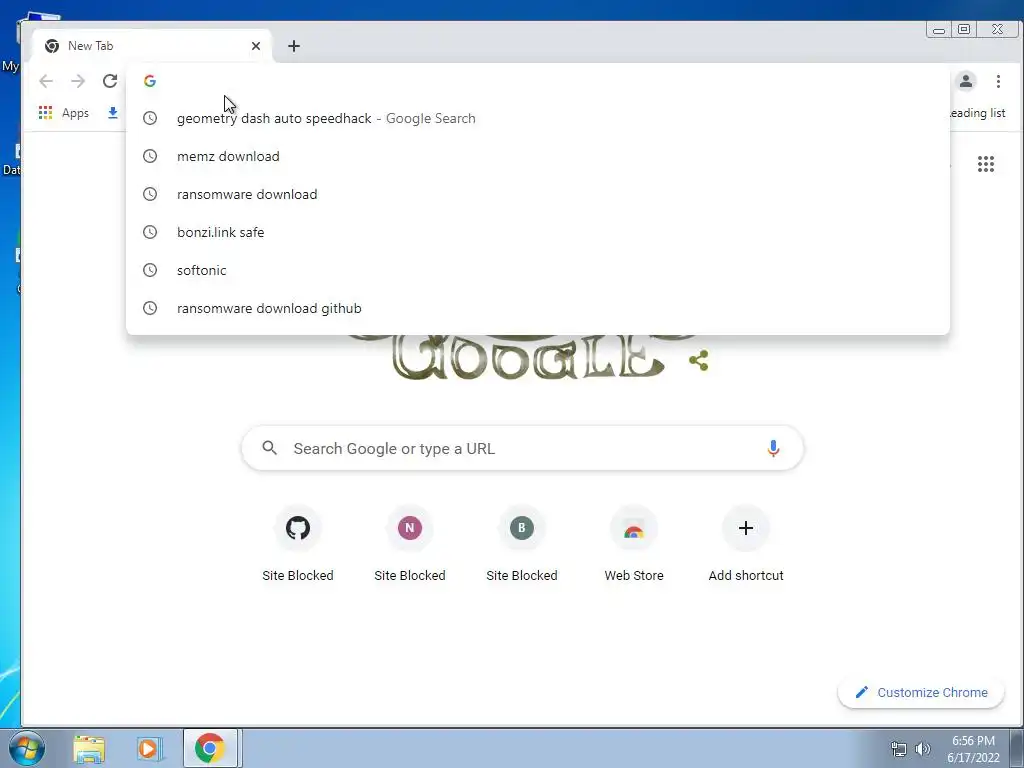Open the Reading list
Screen dimensions: 1024x768
(x=977, y=113)
